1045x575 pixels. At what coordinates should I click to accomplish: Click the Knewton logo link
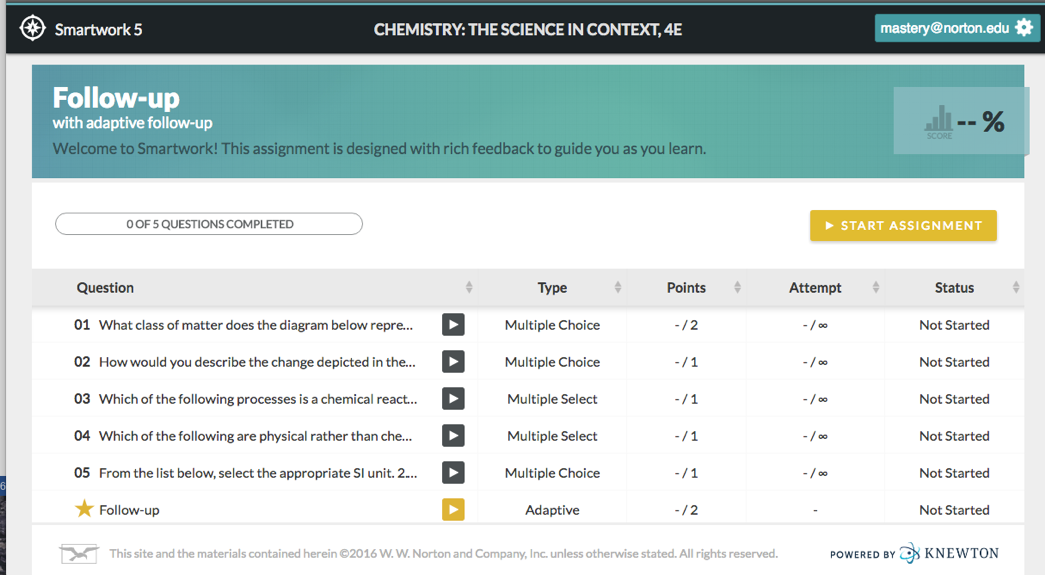click(x=948, y=553)
